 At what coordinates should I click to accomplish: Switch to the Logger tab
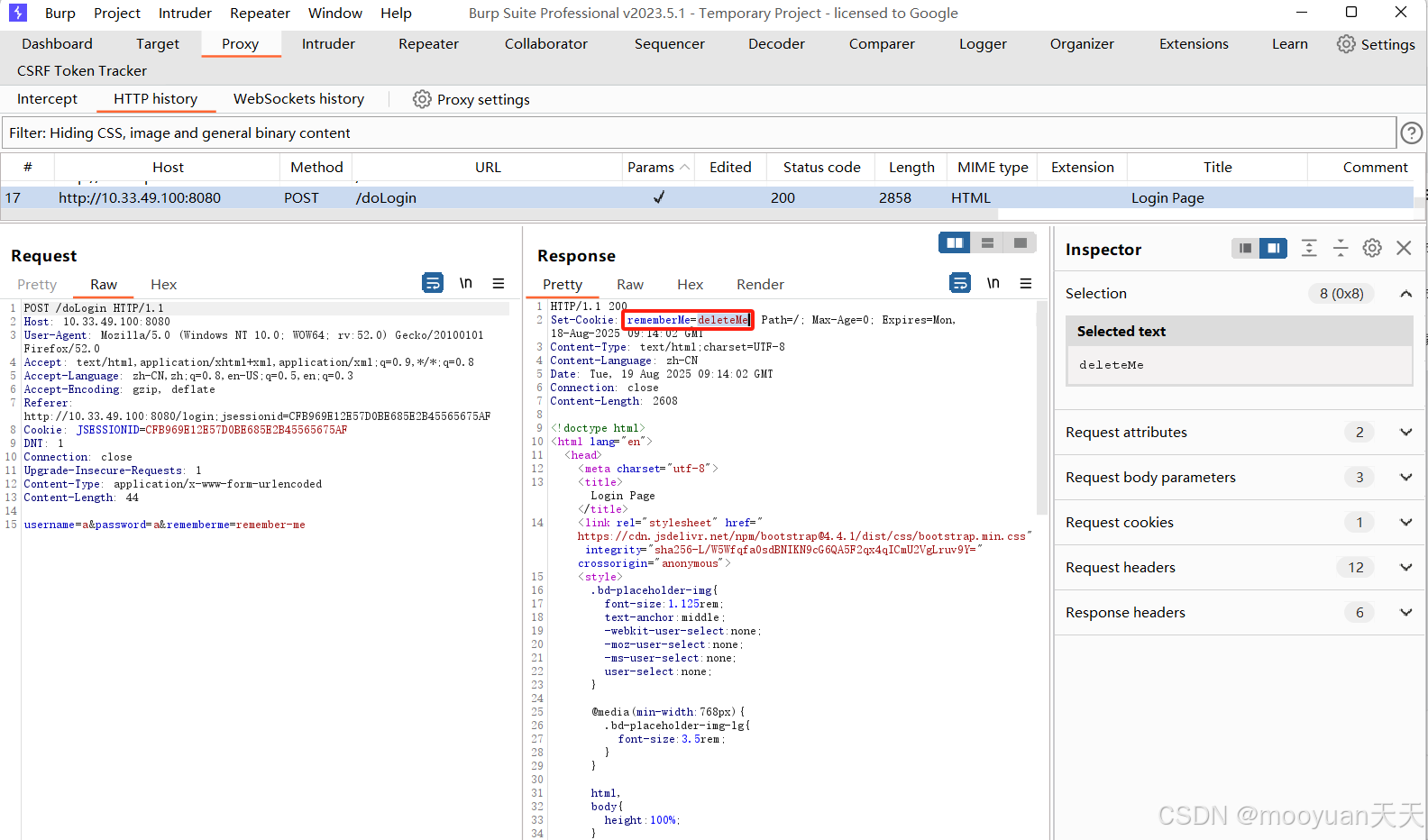click(x=983, y=43)
